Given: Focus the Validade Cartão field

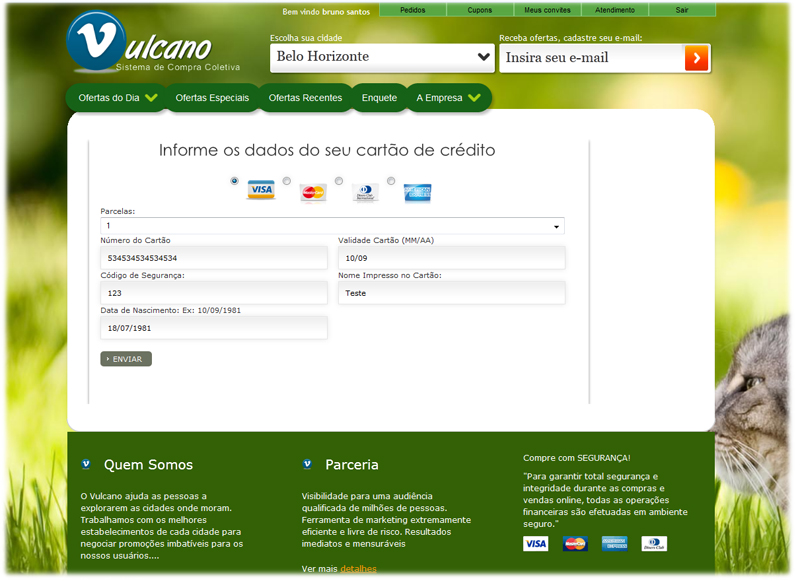Looking at the screenshot, I should point(452,258).
